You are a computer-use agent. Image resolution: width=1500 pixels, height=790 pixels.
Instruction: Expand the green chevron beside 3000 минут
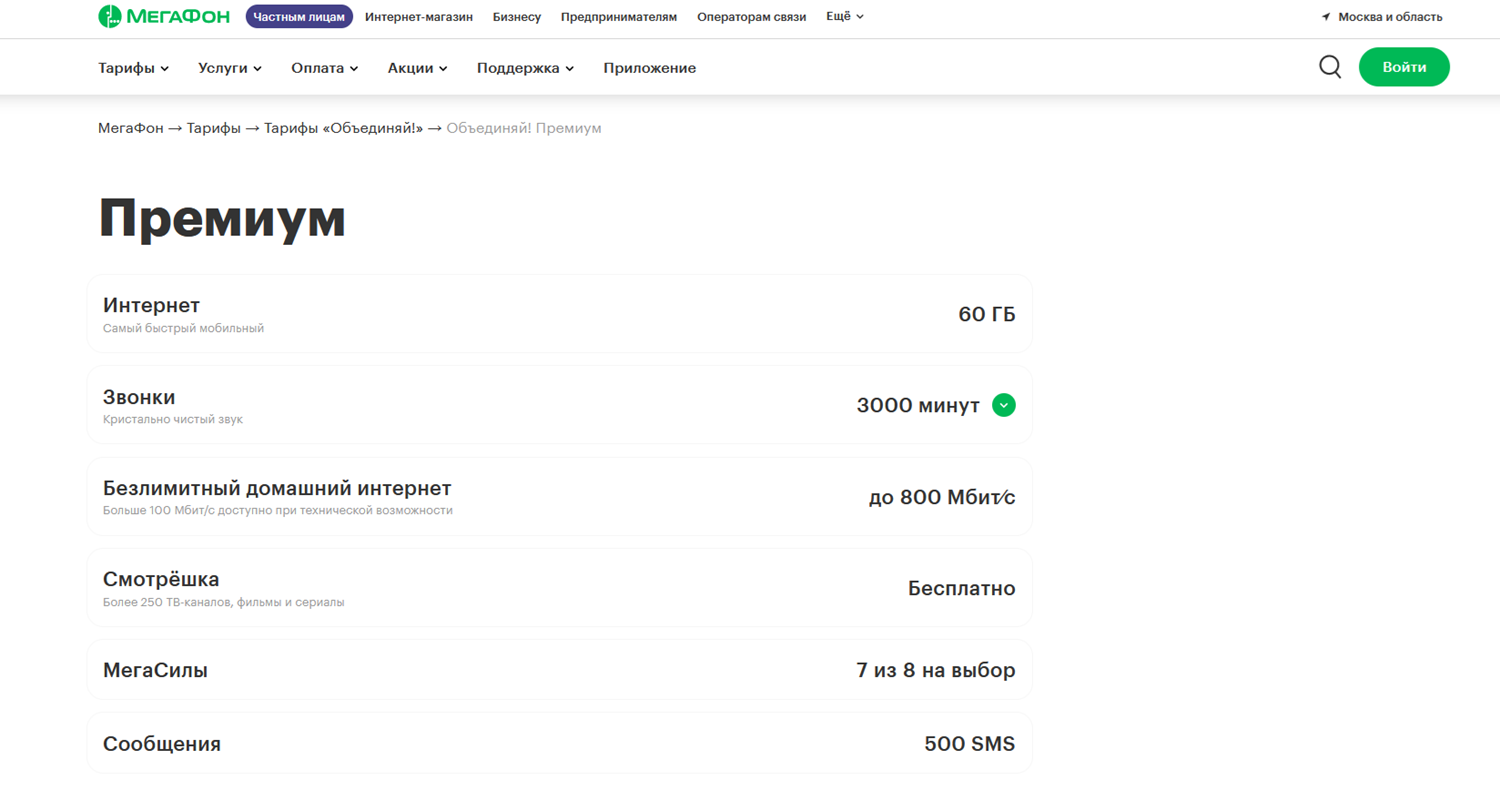pos(1004,405)
